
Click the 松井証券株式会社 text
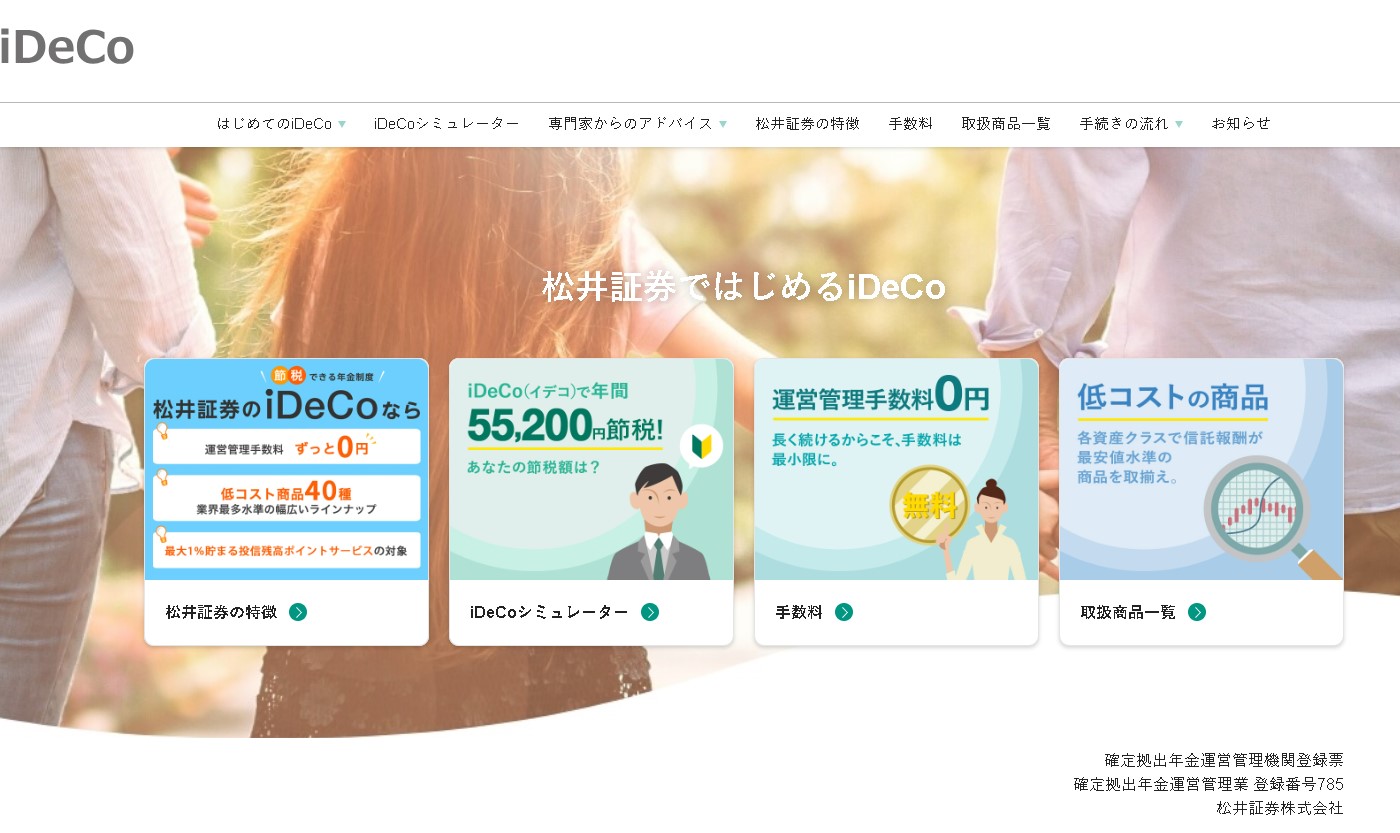(1280, 808)
